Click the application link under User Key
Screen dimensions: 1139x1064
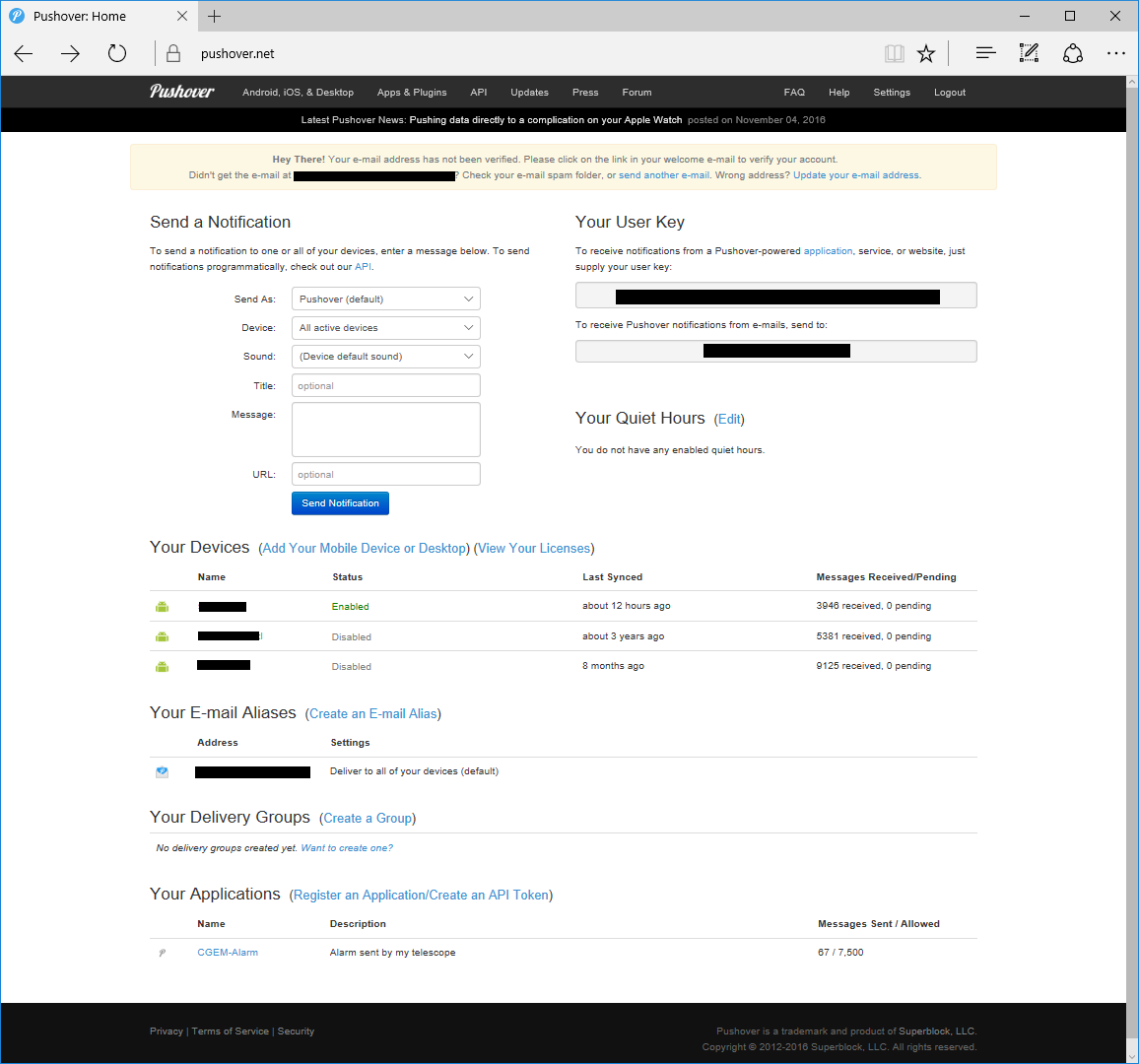pyautogui.click(x=828, y=250)
